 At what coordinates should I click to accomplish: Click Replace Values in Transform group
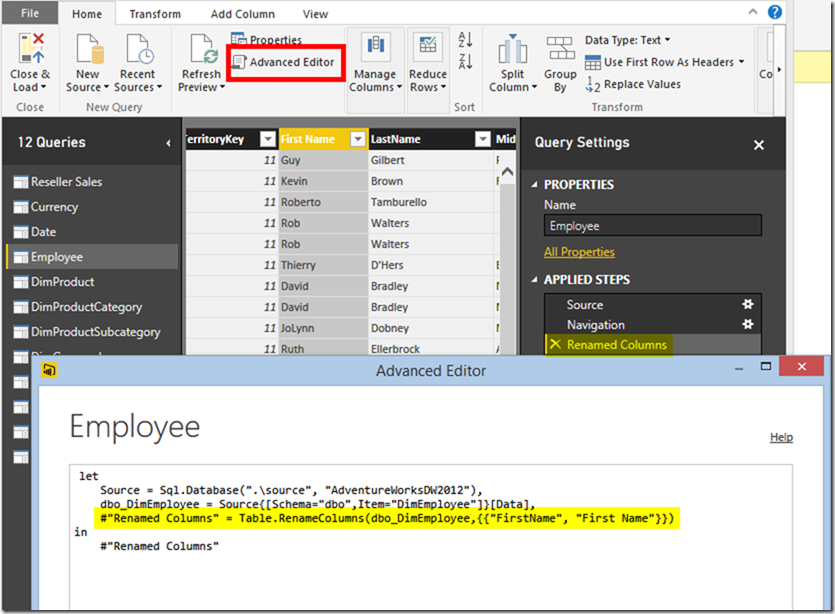[x=633, y=84]
